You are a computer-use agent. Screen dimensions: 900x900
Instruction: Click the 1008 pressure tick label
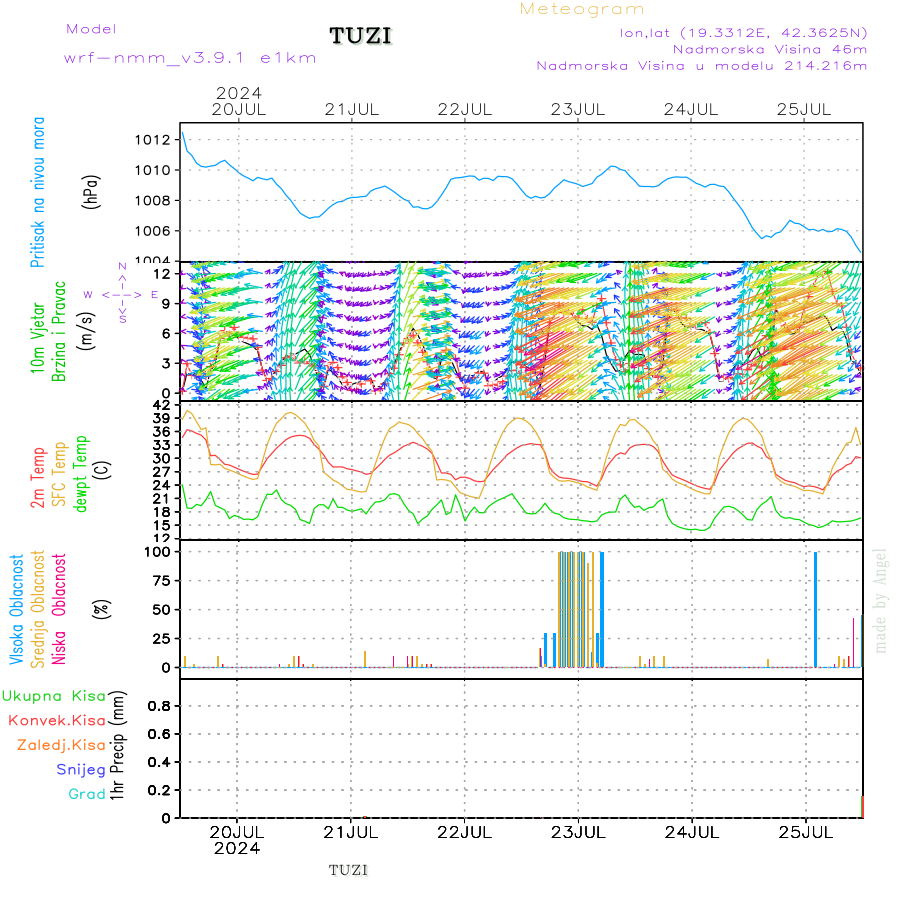point(152,201)
